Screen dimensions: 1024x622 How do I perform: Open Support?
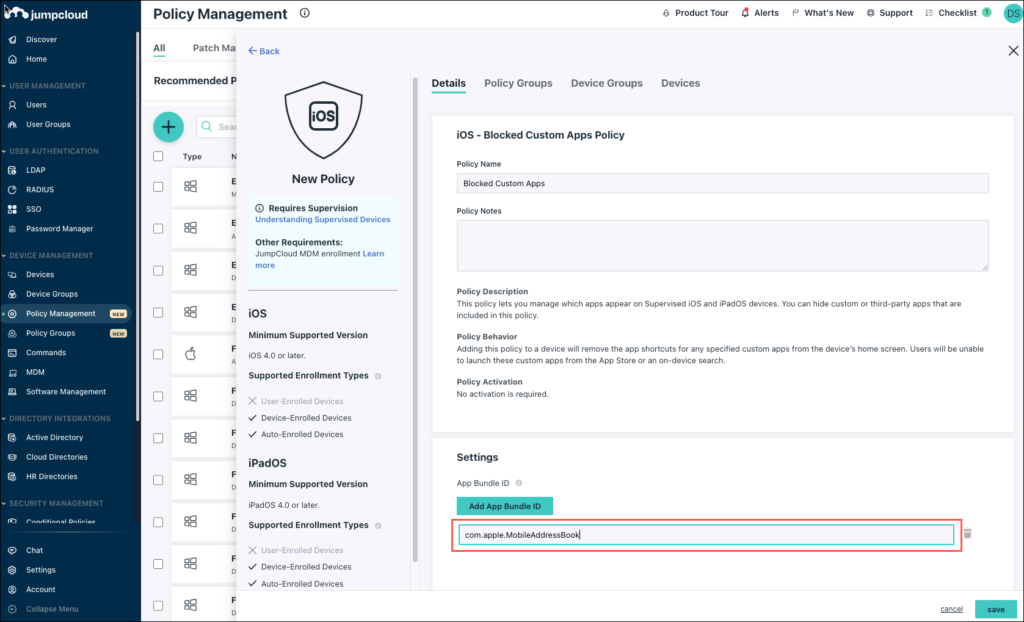889,13
